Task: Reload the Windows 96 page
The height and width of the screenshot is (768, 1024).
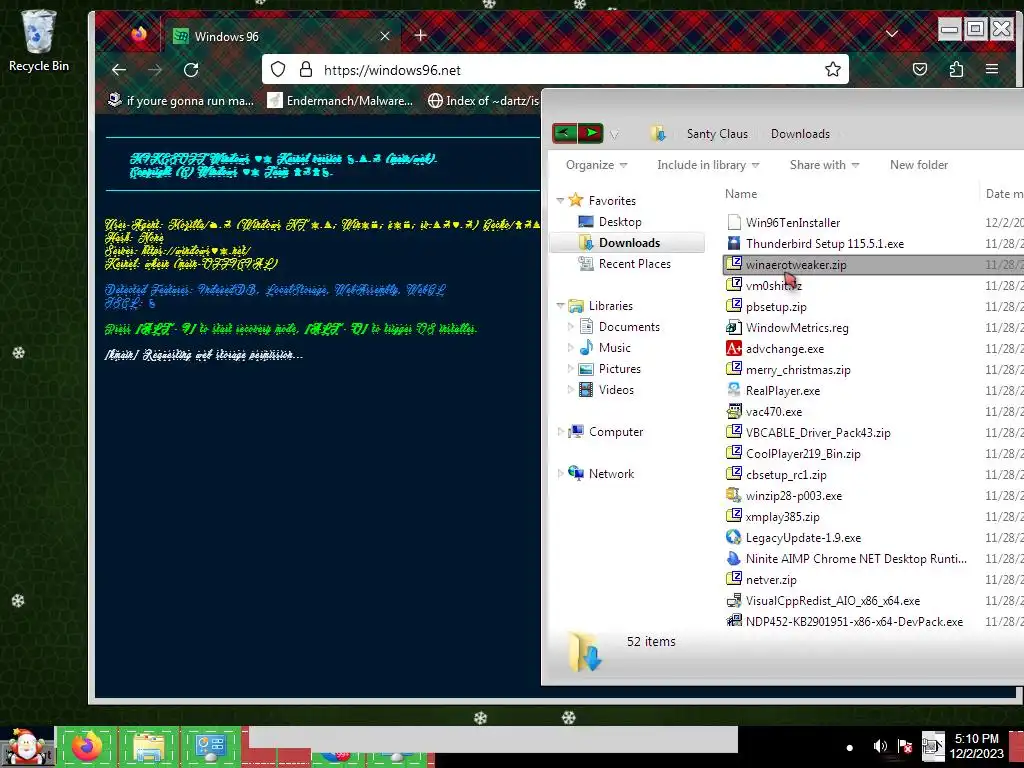Action: point(191,70)
